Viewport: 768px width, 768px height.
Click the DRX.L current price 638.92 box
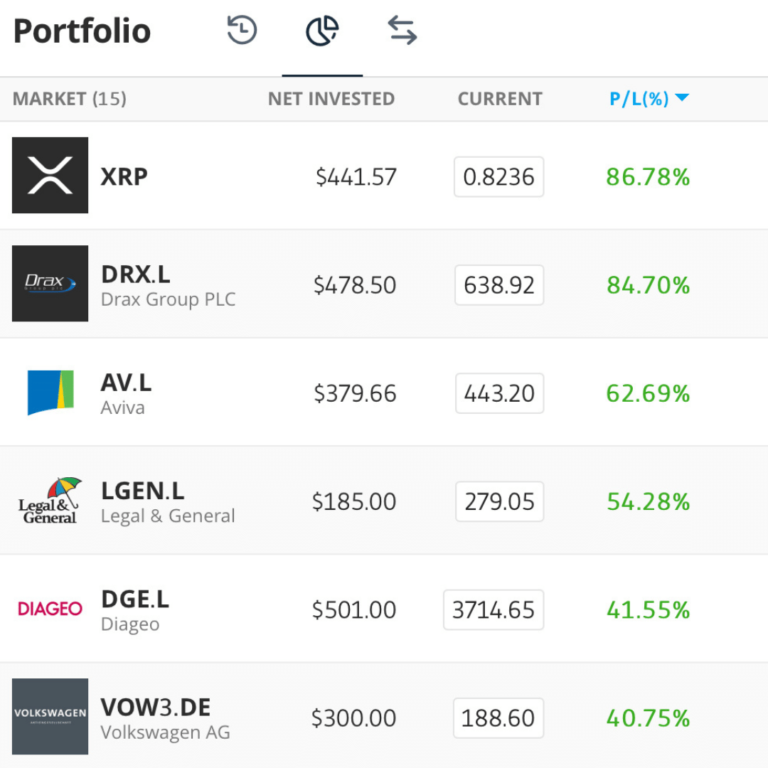499,285
